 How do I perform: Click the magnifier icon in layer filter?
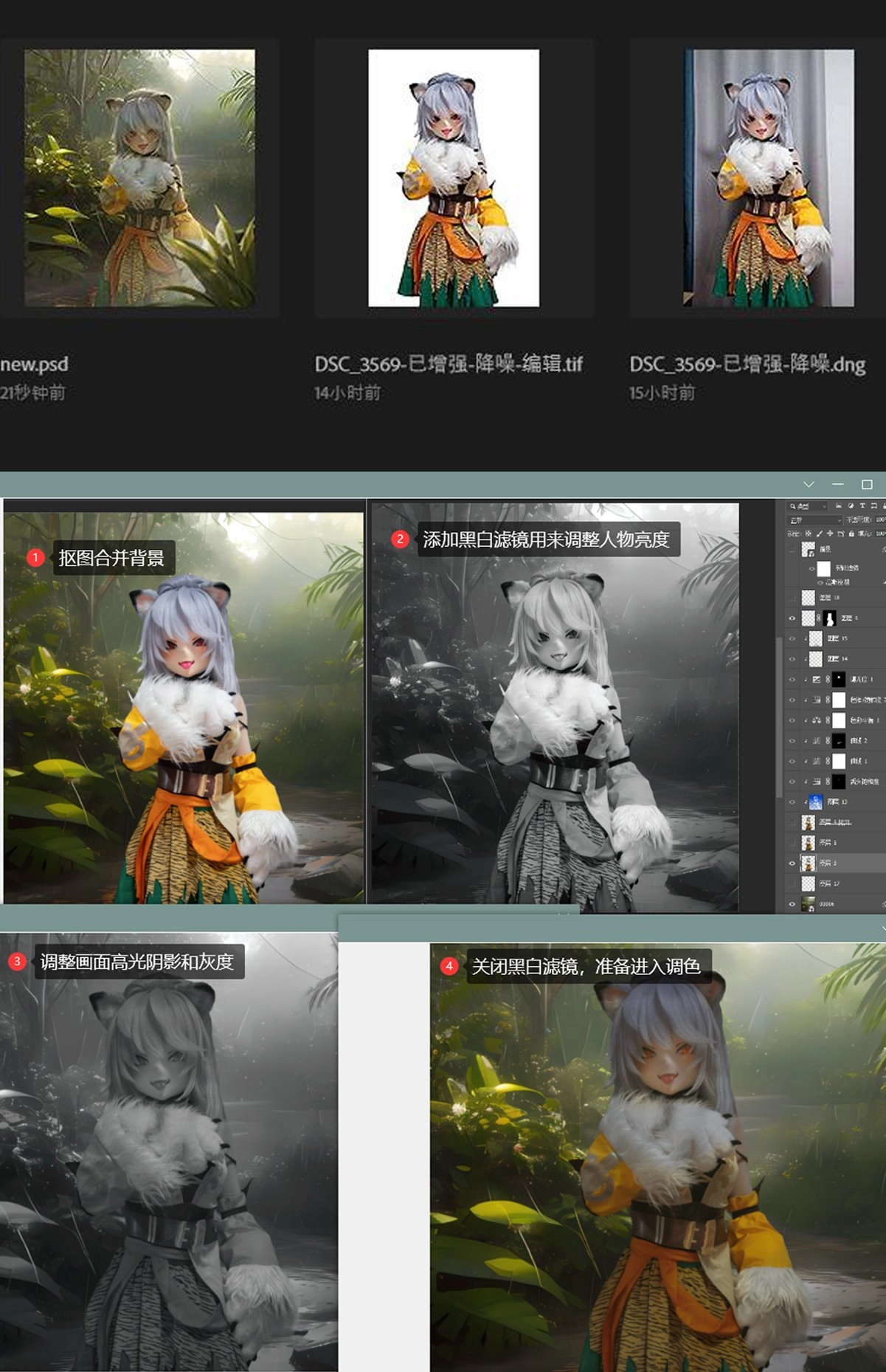click(x=792, y=506)
